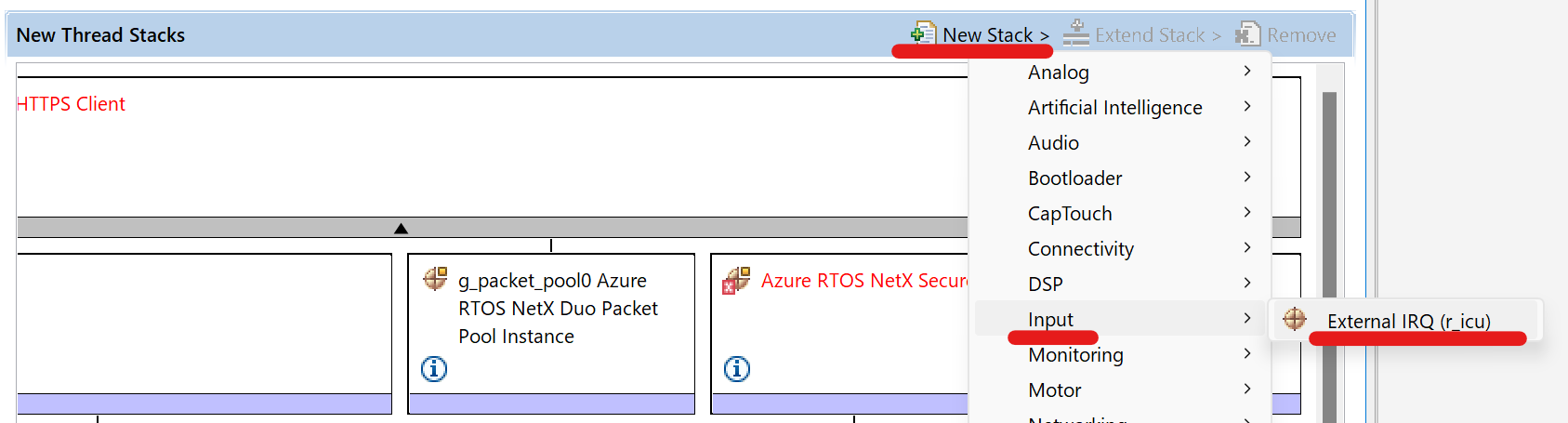This screenshot has height=423, width=1568.
Task: Select the HTTPS Client stack label
Action: tap(71, 104)
